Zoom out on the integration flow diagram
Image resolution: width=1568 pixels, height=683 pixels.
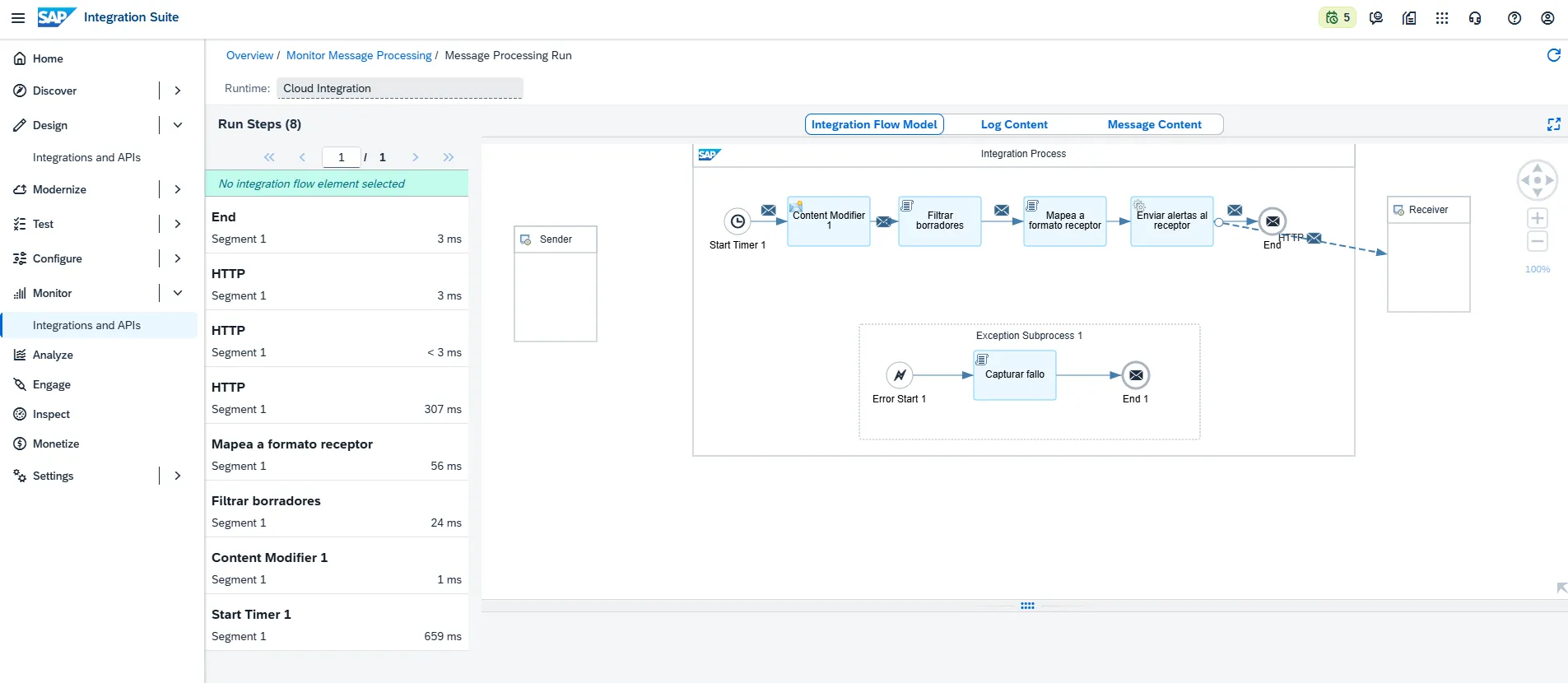click(x=1538, y=241)
